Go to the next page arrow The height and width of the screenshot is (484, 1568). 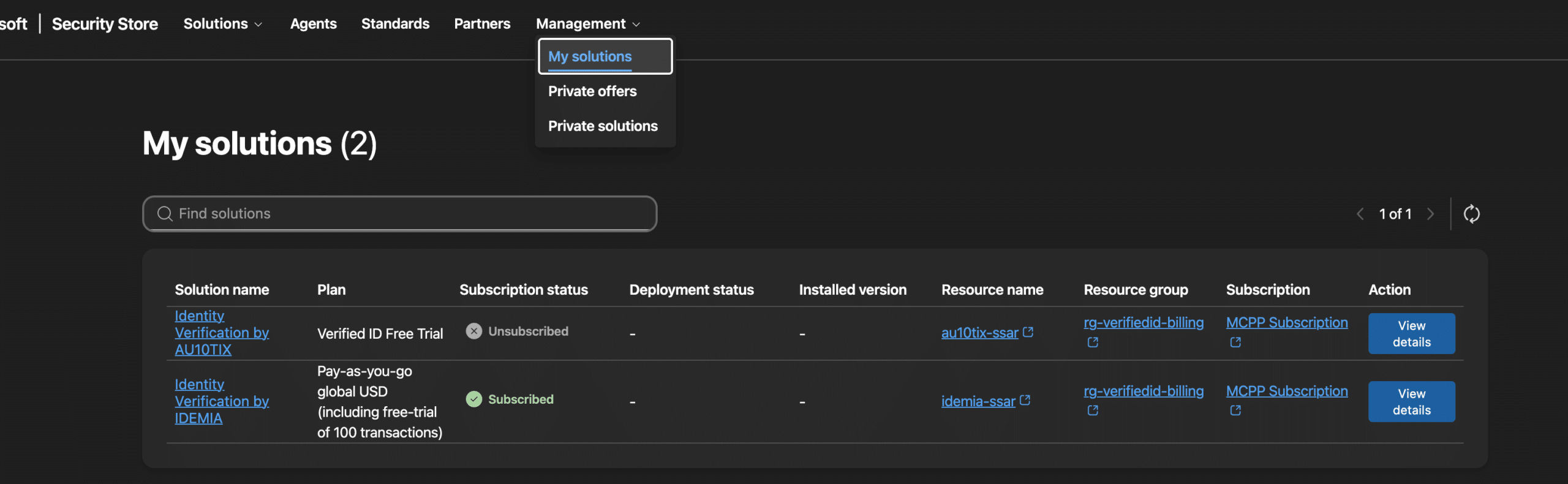[1430, 214]
